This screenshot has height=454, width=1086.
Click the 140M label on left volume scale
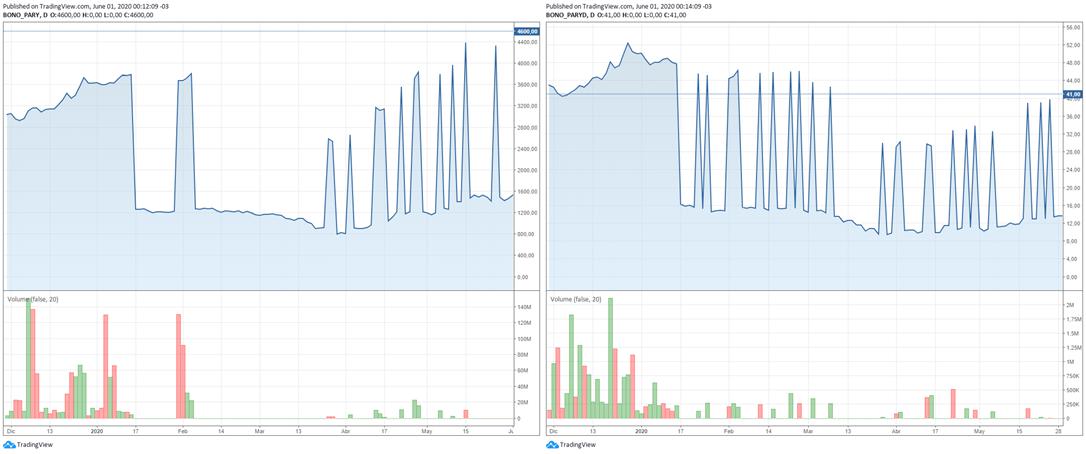click(523, 307)
